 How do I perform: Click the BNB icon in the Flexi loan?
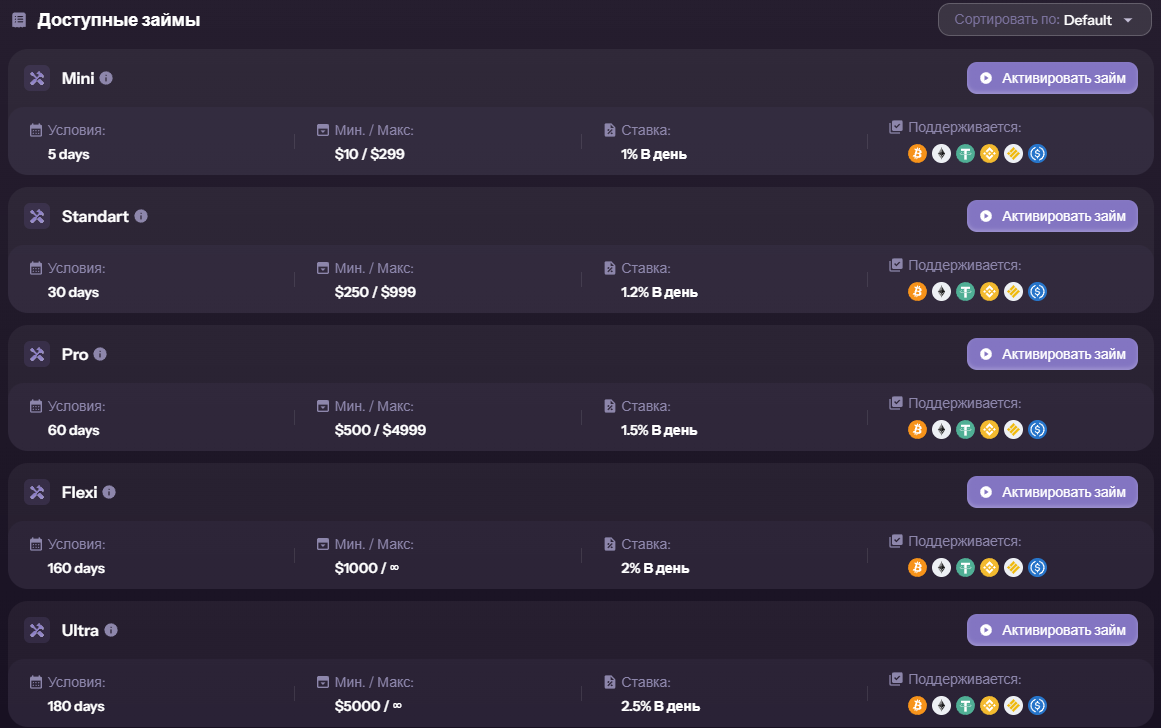point(989,568)
